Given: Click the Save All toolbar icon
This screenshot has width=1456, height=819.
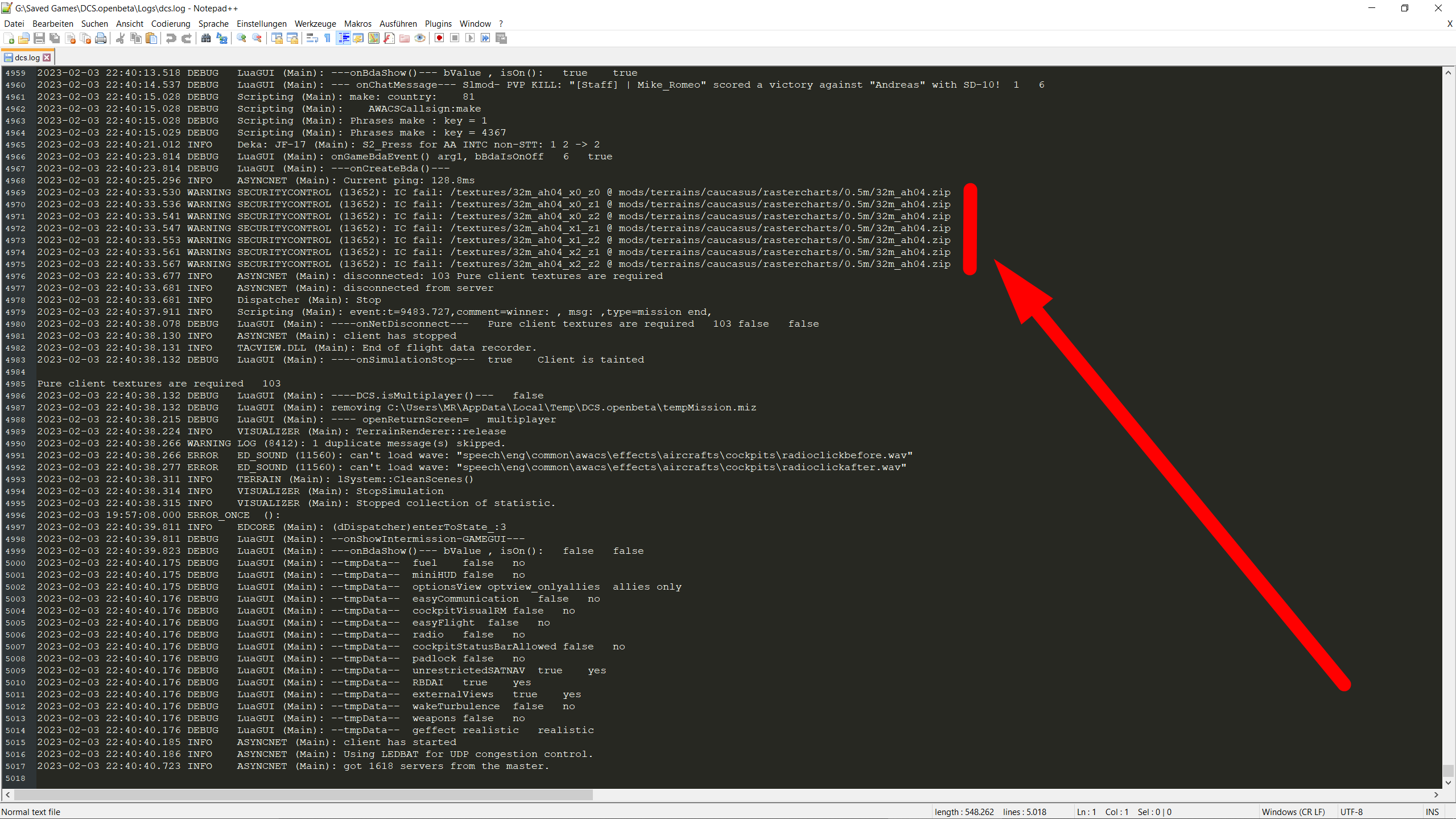Looking at the screenshot, I should point(55,38).
